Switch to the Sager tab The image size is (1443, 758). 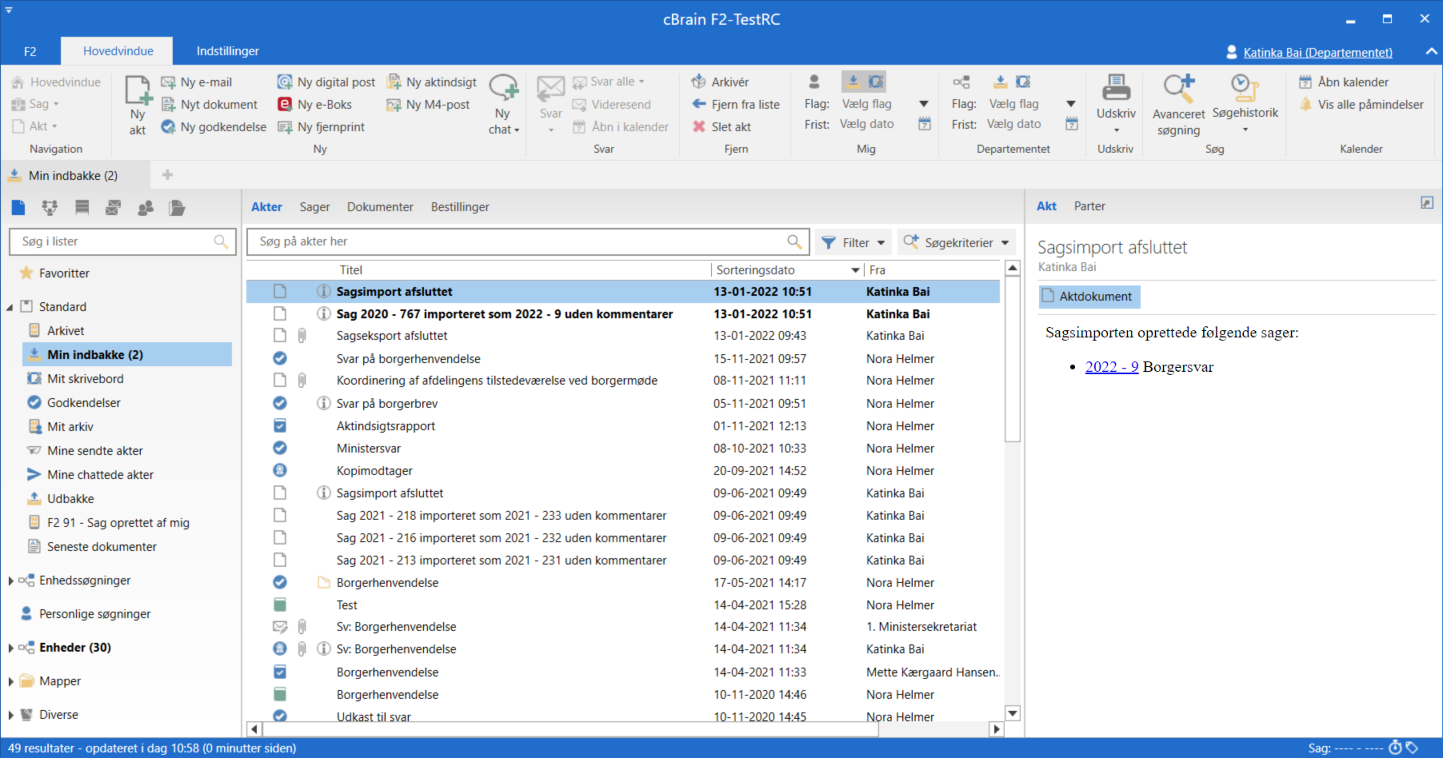[x=315, y=207]
